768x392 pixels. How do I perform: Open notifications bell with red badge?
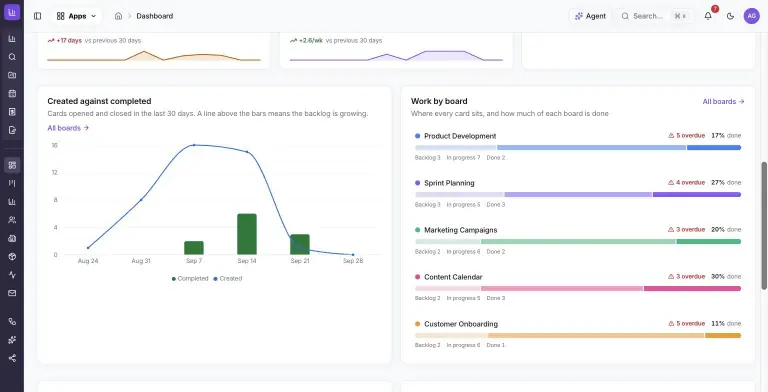click(x=708, y=16)
